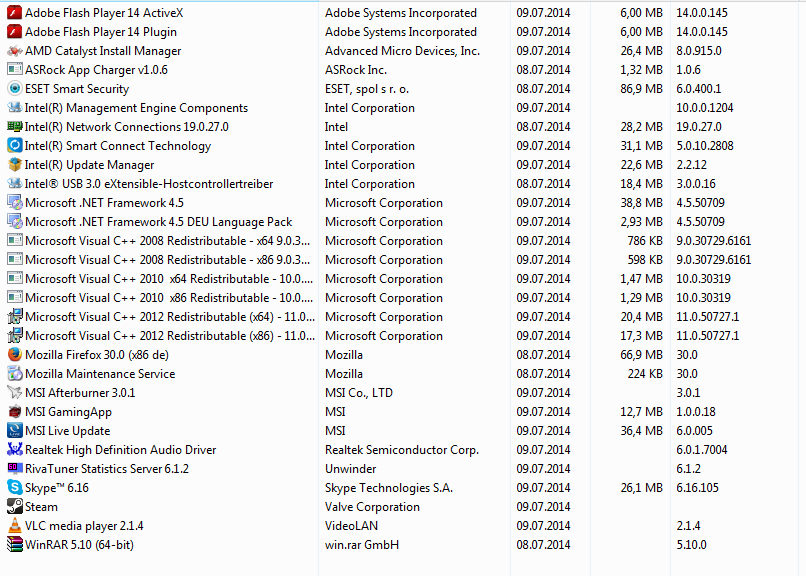
Task: Select Microsoft Visual C++ 2012 Redistributable (x86) entry
Action: click(x=170, y=336)
